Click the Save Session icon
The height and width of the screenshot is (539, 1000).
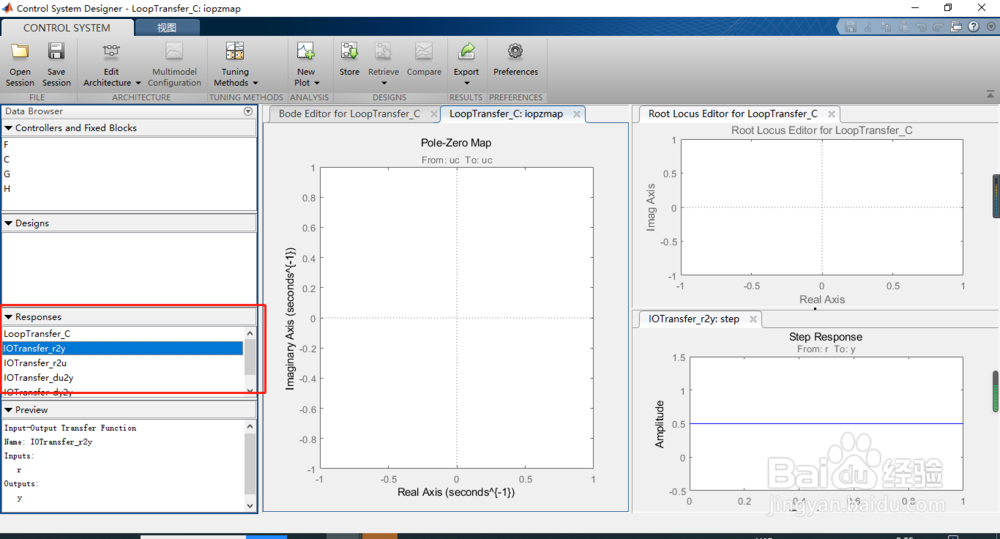pos(56,52)
